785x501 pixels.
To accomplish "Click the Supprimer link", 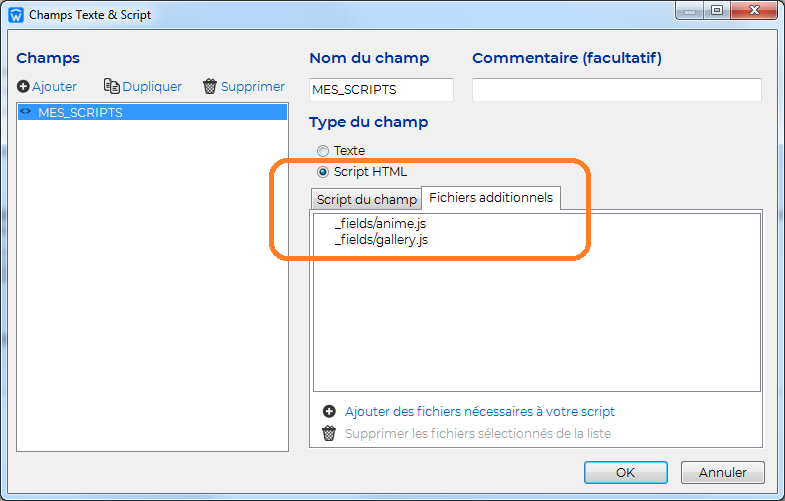I will pos(253,87).
